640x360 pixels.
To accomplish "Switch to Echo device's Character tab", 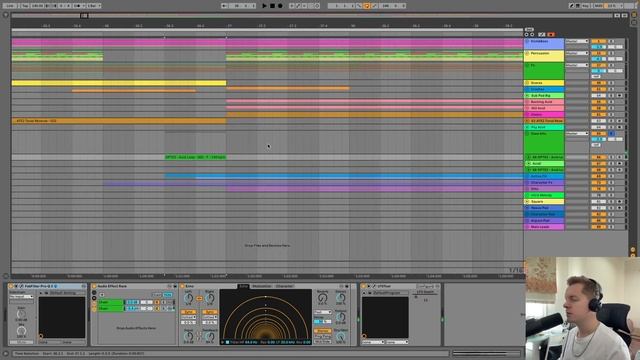I will pos(284,286).
